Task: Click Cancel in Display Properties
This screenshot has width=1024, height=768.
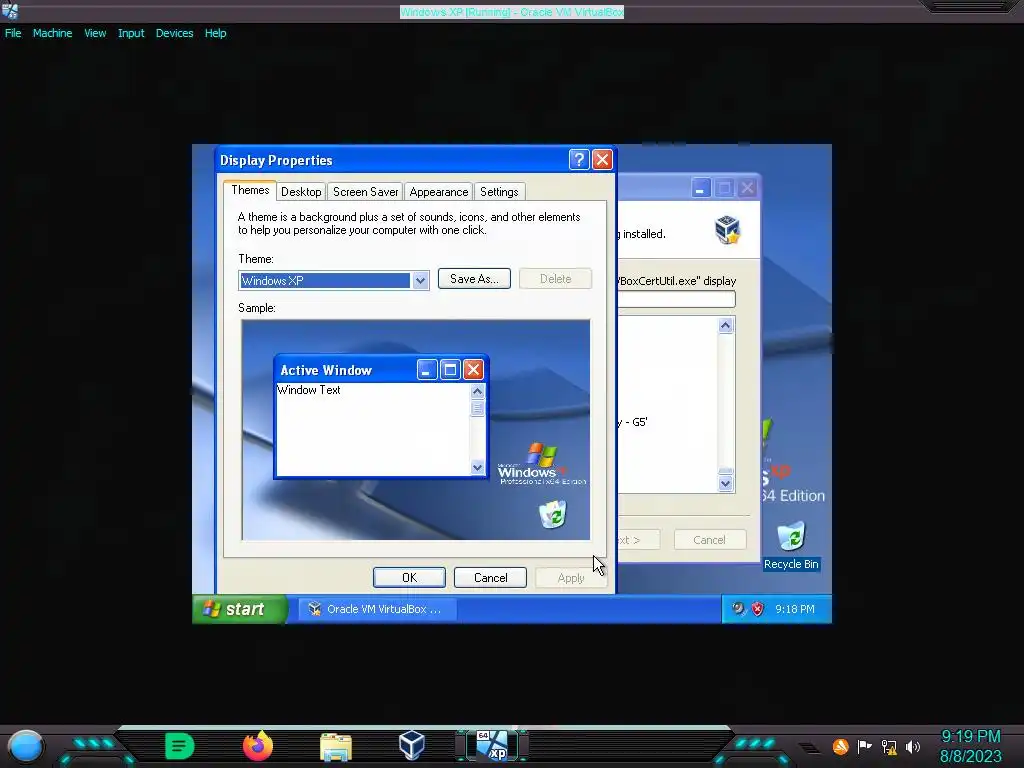Action: coord(490,578)
